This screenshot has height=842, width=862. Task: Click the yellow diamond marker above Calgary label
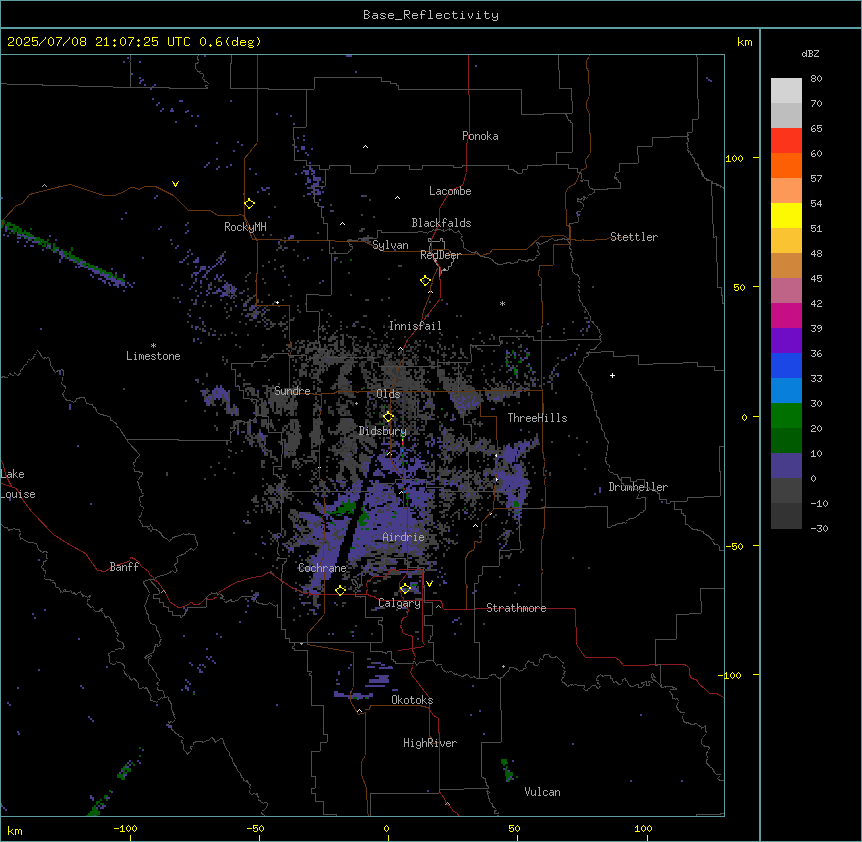click(405, 588)
